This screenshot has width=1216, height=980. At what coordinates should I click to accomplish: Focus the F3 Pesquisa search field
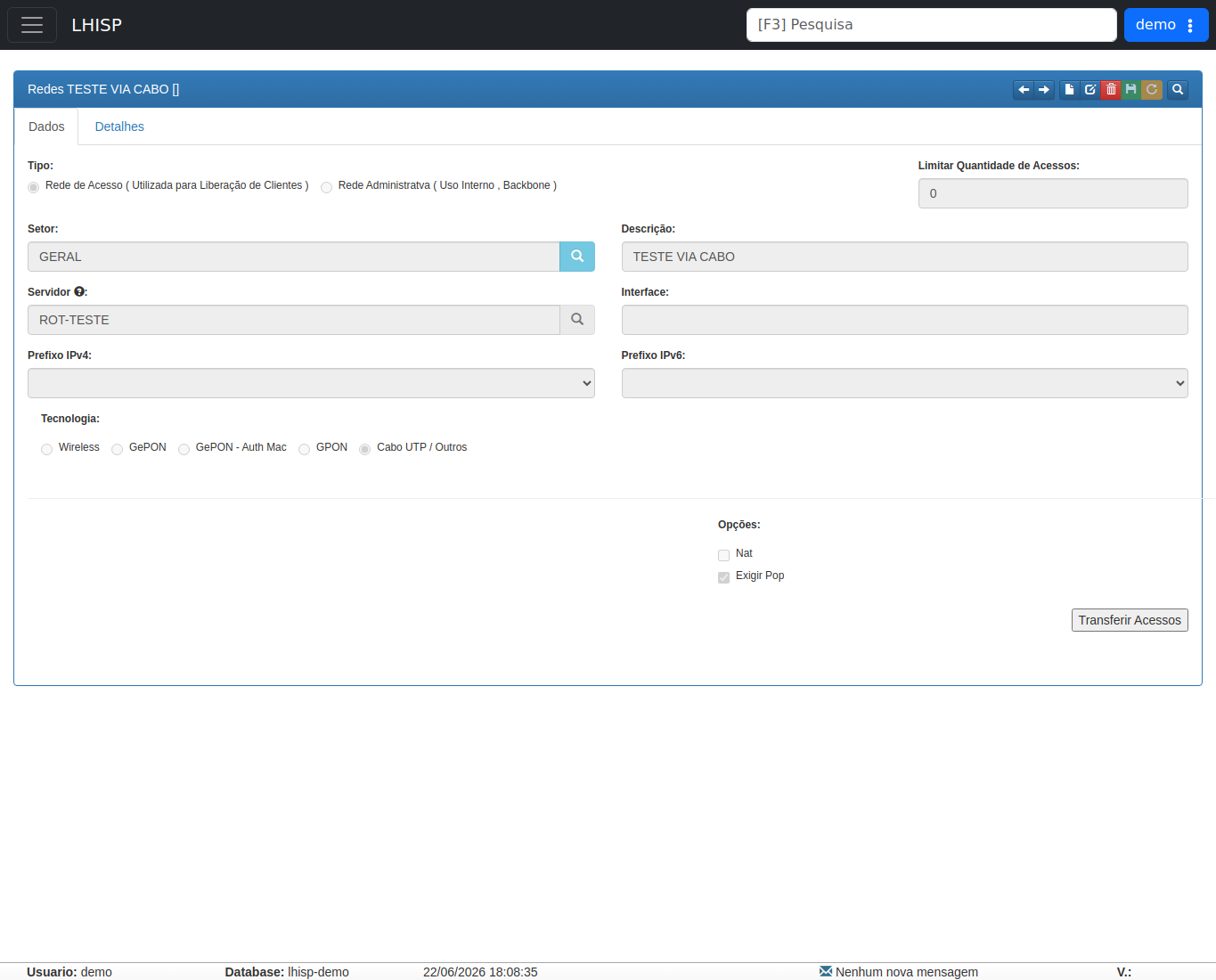pyautogui.click(x=931, y=25)
